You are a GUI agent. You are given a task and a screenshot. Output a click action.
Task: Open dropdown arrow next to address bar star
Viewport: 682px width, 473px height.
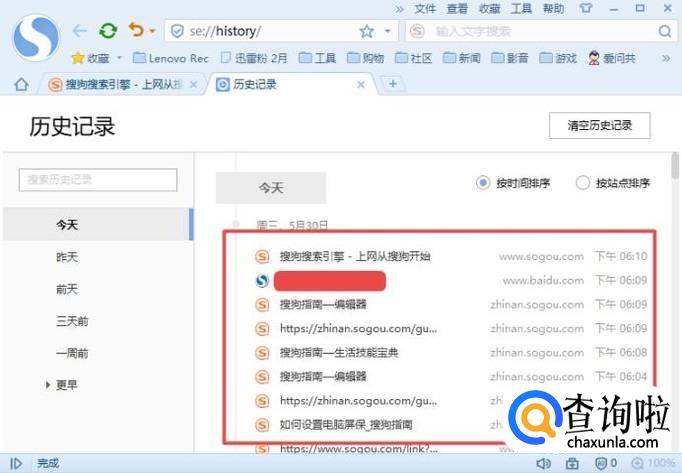[x=387, y=32]
